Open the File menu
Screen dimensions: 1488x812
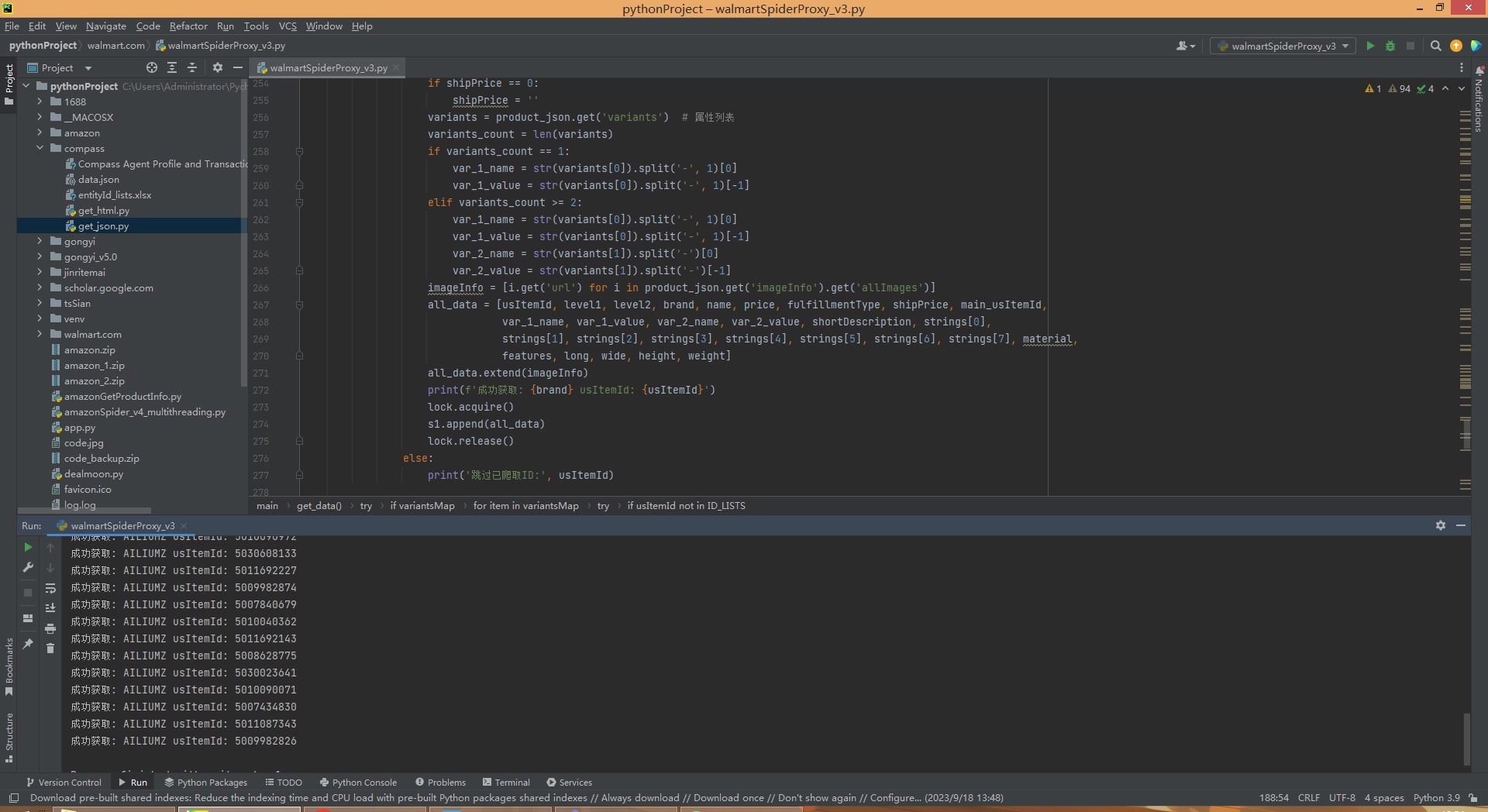tap(12, 26)
